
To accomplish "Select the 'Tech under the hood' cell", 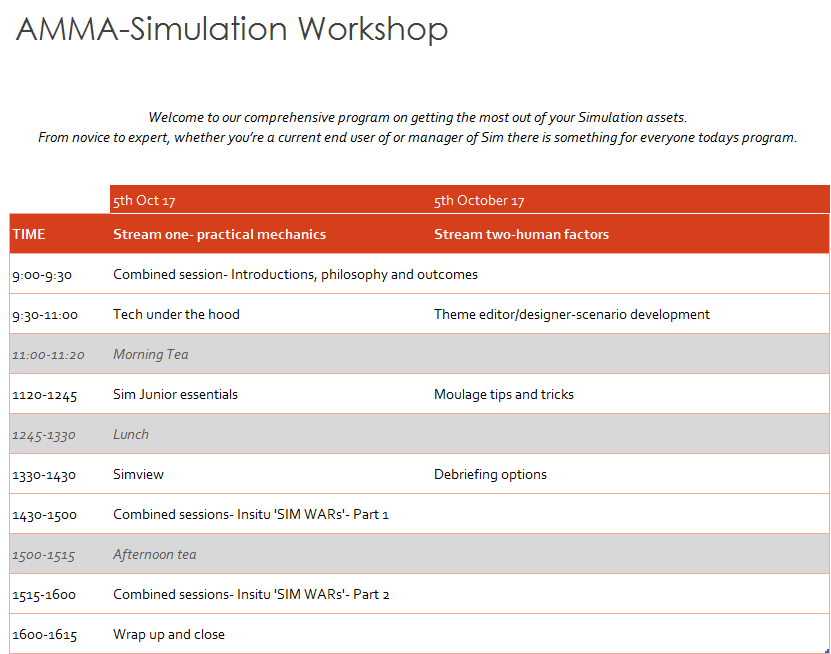I will point(176,314).
